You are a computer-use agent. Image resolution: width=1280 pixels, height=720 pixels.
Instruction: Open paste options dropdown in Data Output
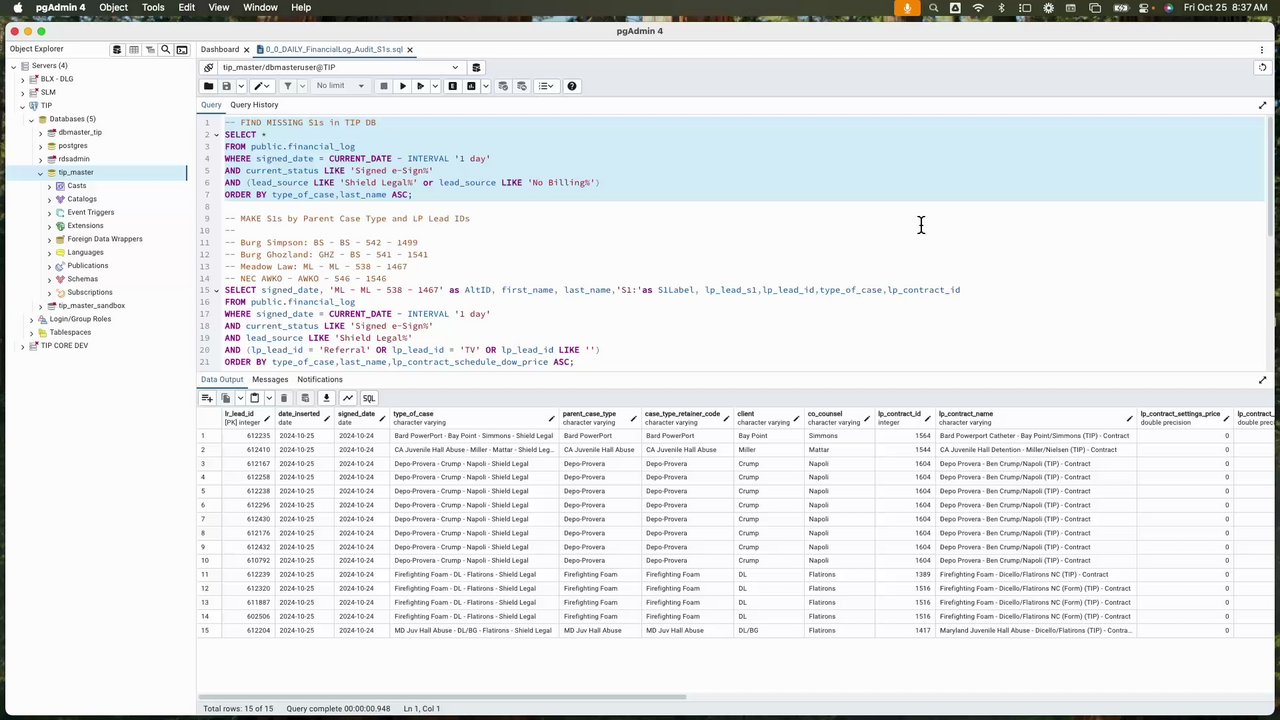[268, 398]
